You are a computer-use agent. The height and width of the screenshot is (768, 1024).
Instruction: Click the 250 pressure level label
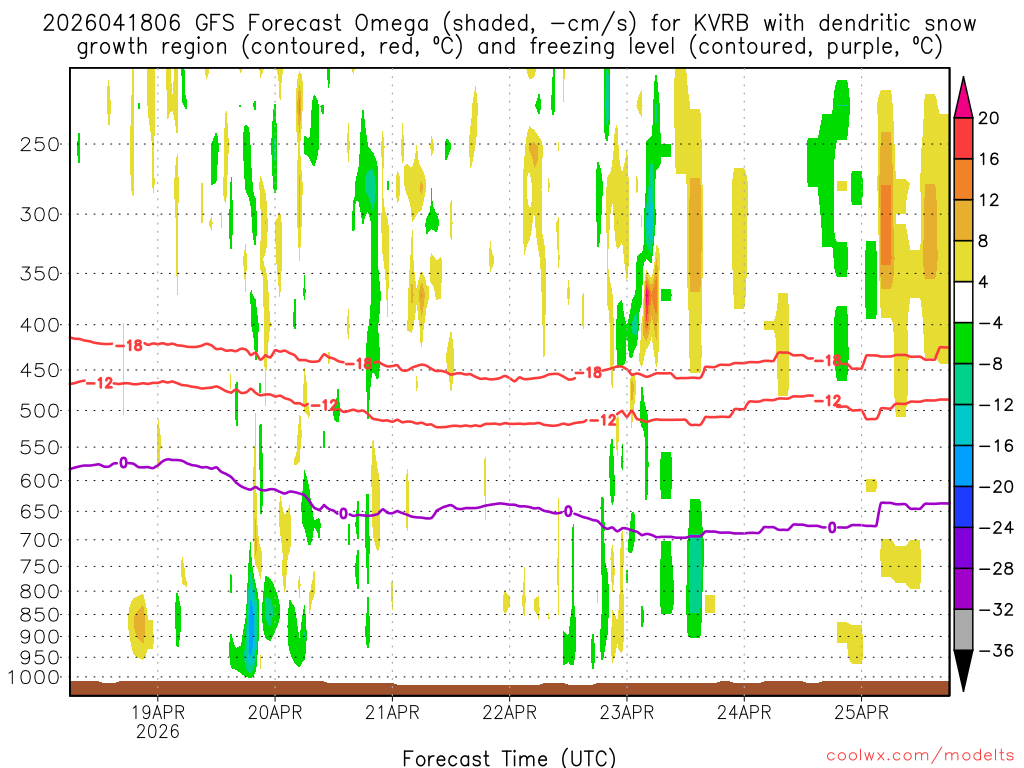[40, 144]
